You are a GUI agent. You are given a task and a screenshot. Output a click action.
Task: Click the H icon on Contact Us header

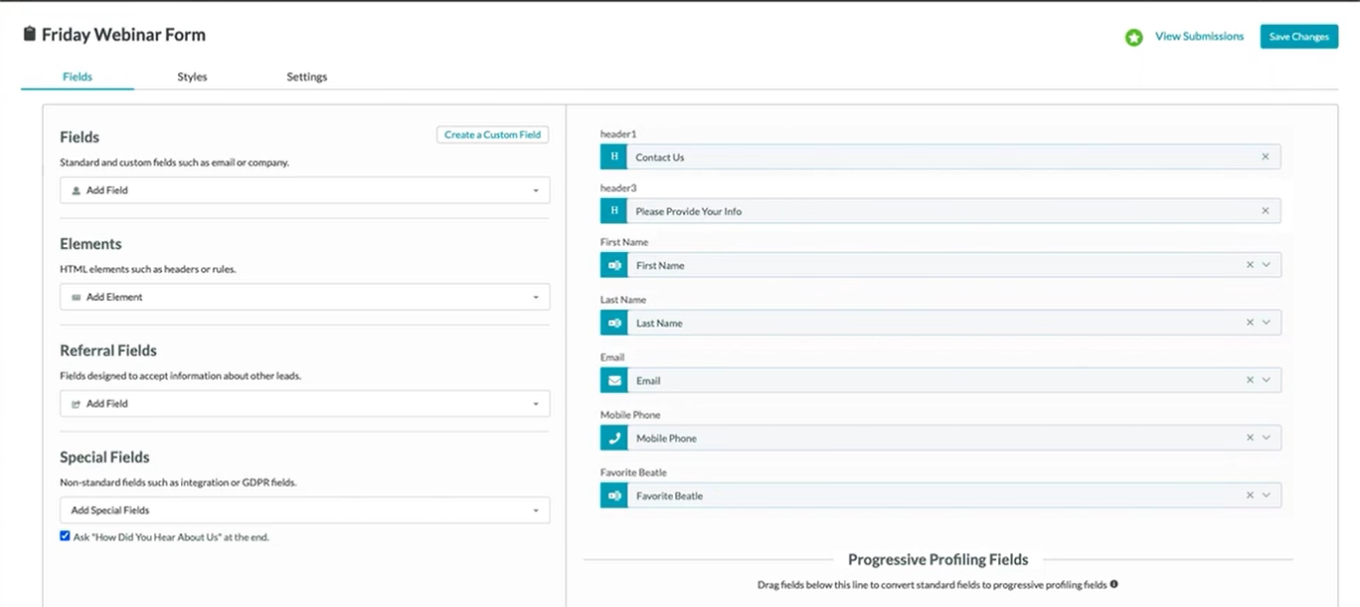click(x=614, y=157)
